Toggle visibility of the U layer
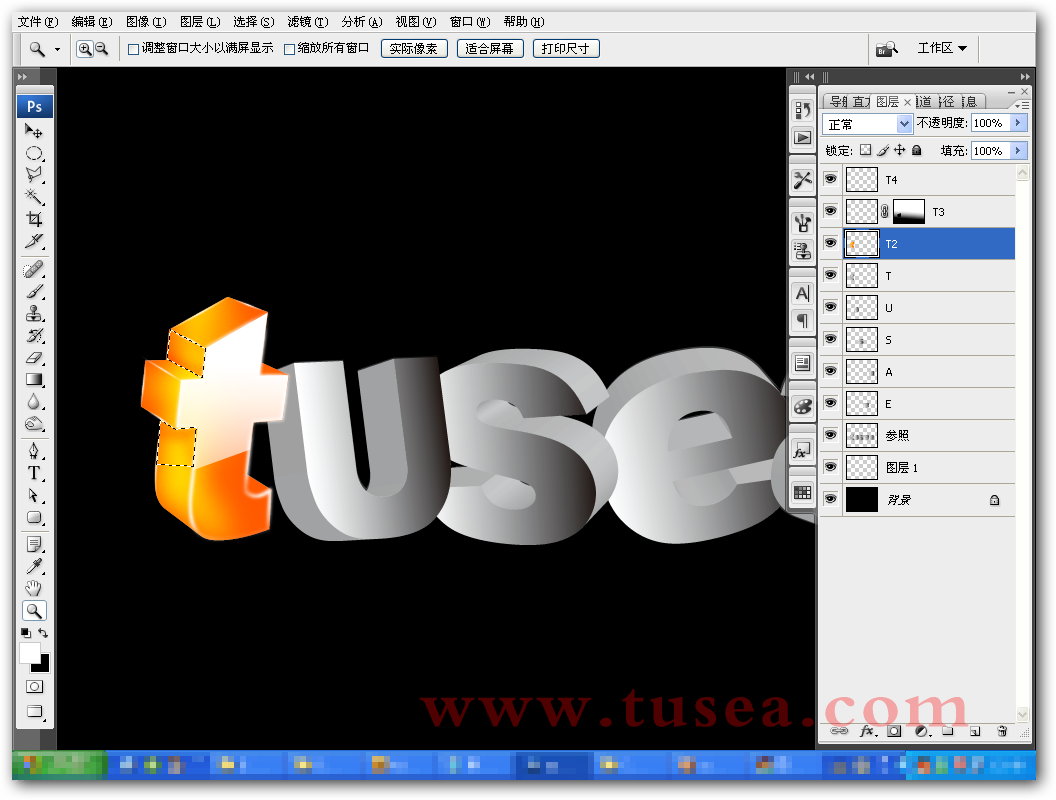This screenshot has height=800, width=1056. (830, 307)
